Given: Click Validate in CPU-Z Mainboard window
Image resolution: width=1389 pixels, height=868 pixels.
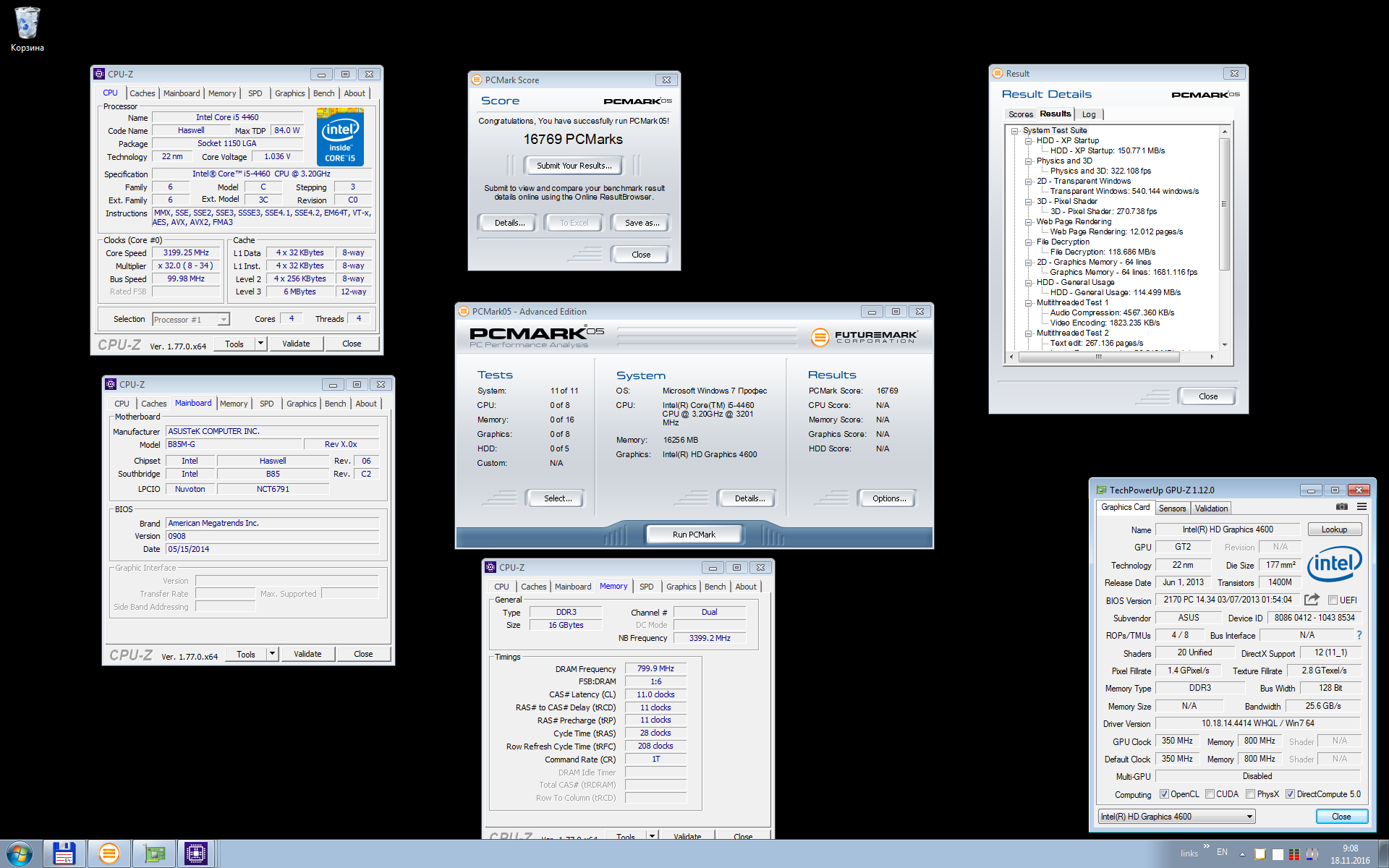Looking at the screenshot, I should click(307, 654).
